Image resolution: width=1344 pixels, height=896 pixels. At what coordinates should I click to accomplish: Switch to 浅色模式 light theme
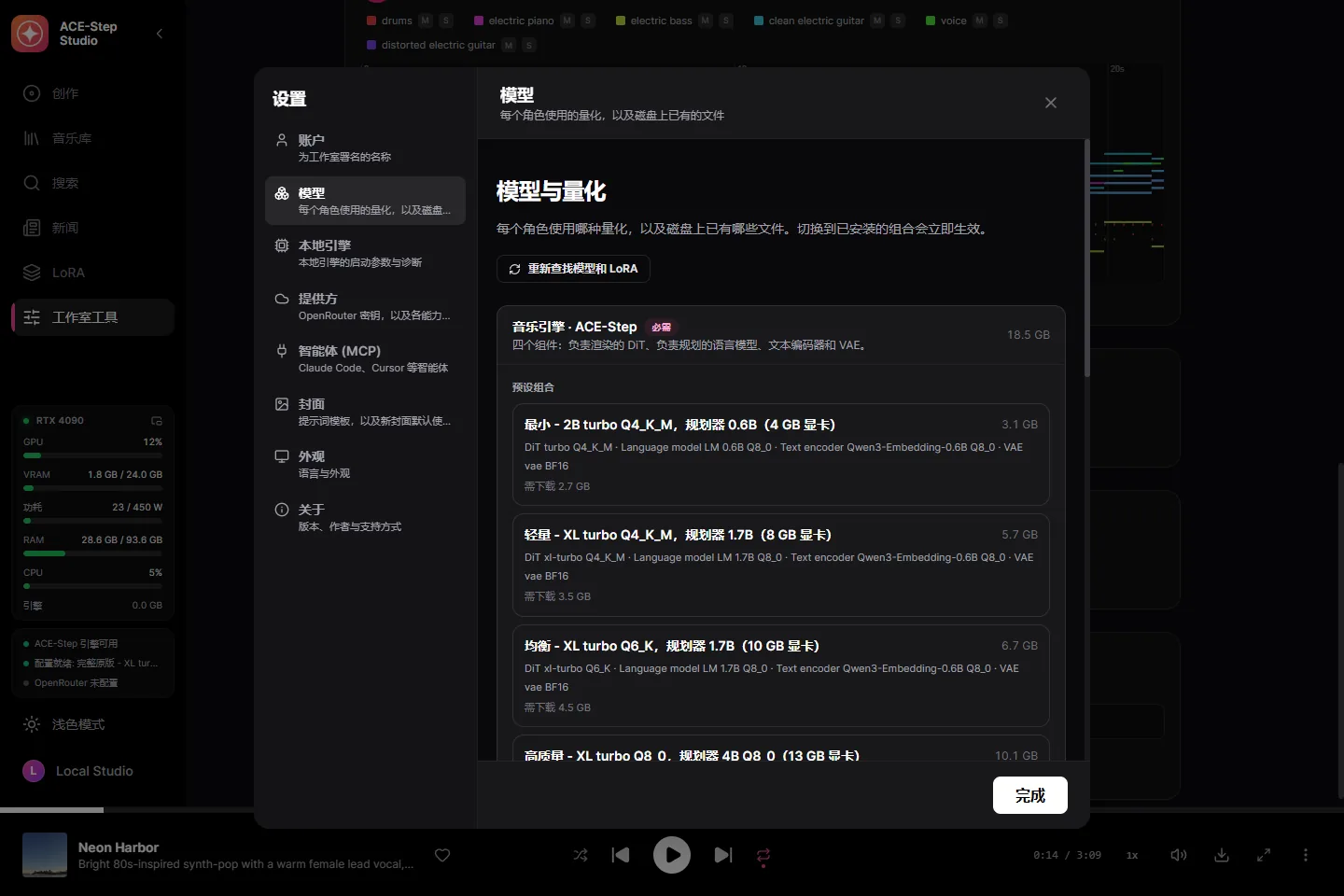point(92,724)
